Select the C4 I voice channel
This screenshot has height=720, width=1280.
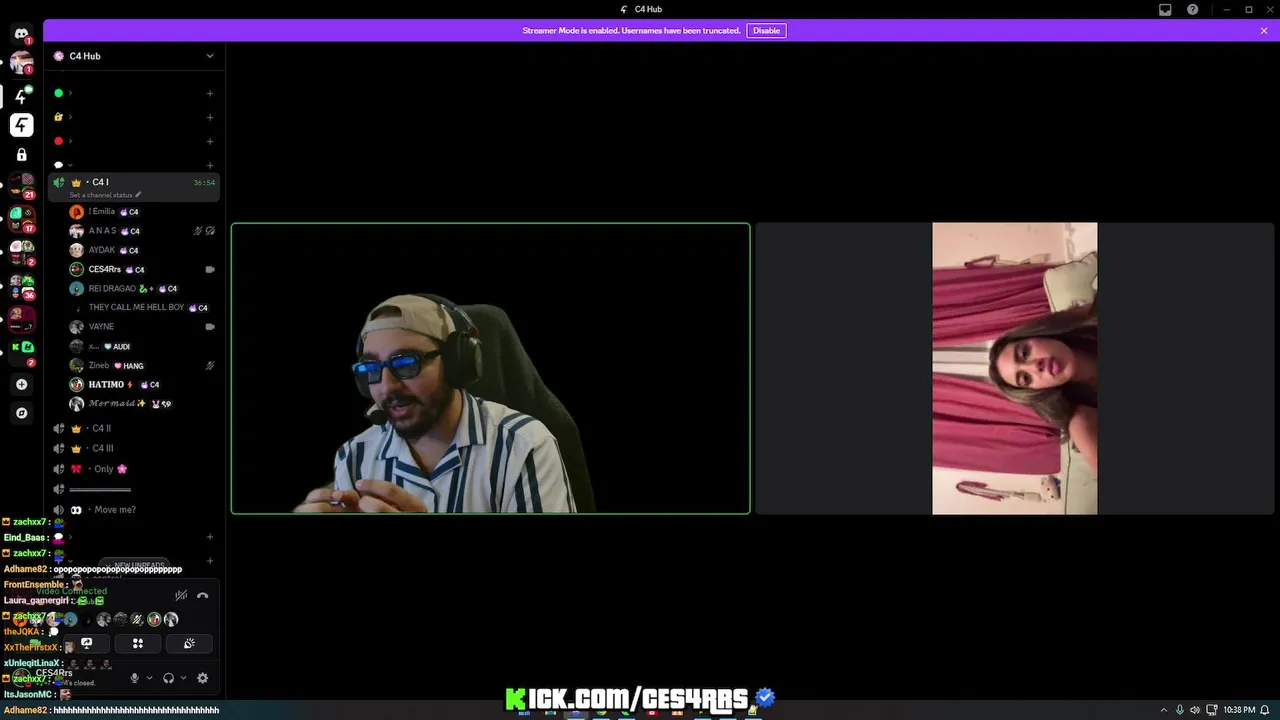tap(134, 187)
